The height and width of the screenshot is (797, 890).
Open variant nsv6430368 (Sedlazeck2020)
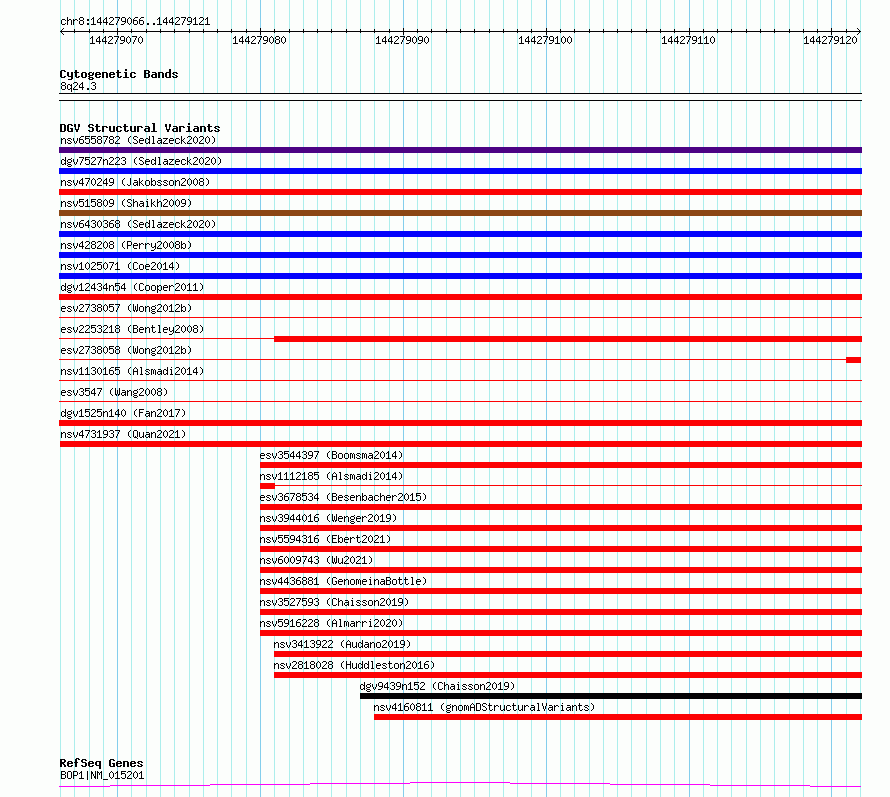pyautogui.click(x=138, y=224)
